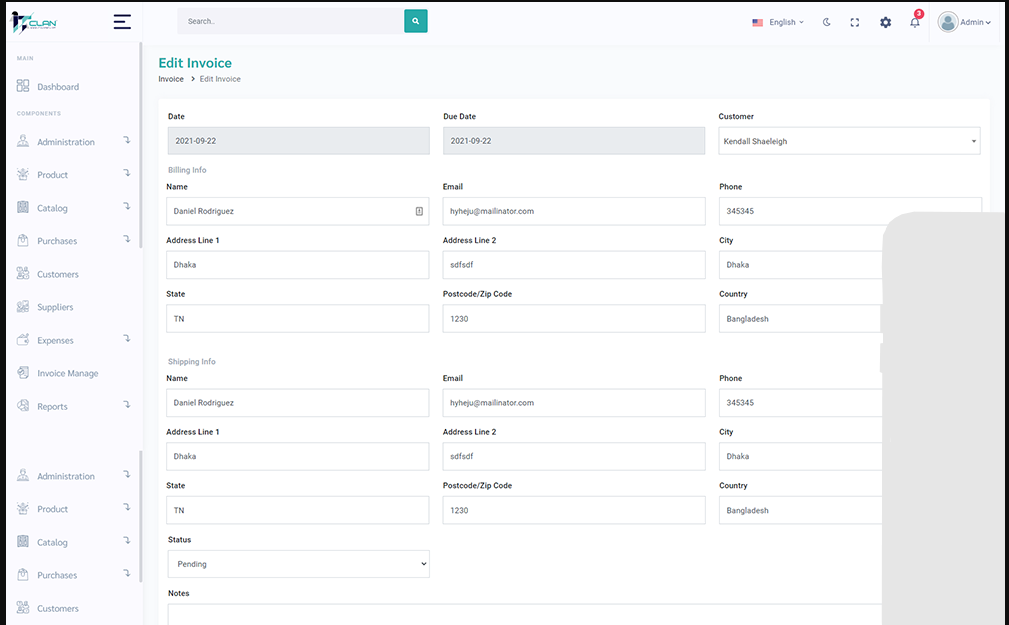The width and height of the screenshot is (1009, 625).
Task: Open the Status dropdown showing Pending
Action: pos(298,564)
